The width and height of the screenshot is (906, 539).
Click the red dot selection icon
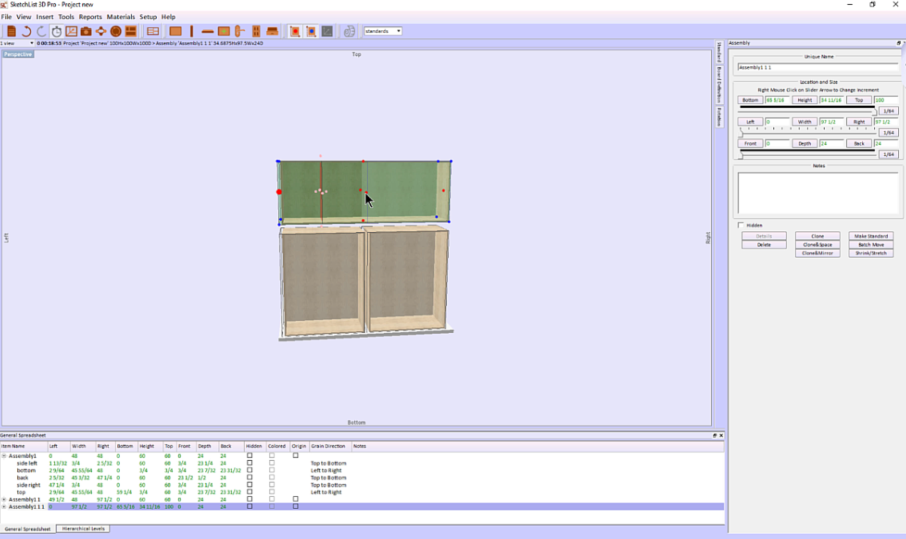tap(295, 31)
